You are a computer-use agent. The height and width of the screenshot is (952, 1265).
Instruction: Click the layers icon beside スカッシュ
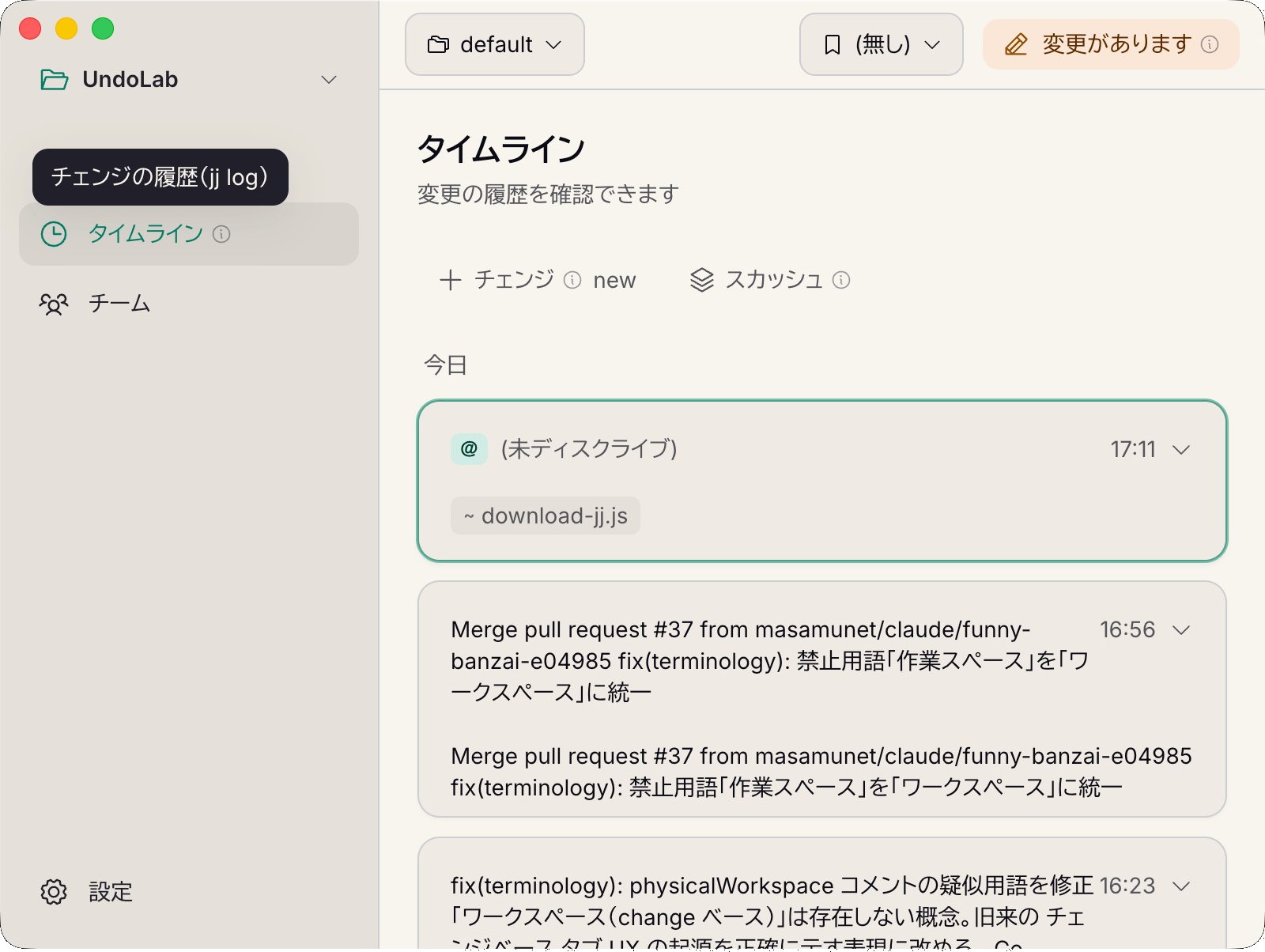pos(702,280)
